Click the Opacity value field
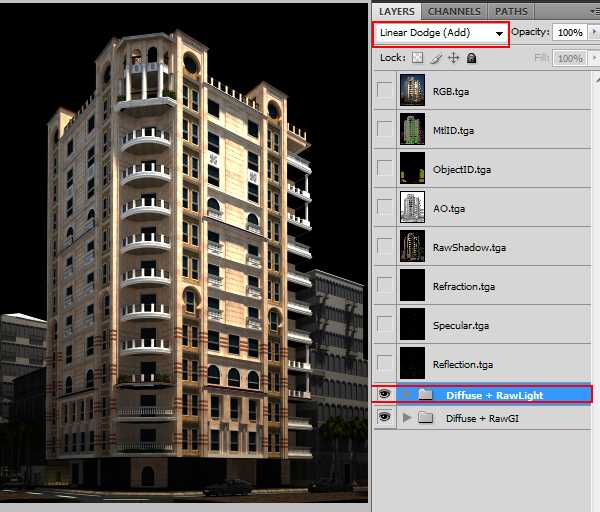The height and width of the screenshot is (512, 600). 570,33
